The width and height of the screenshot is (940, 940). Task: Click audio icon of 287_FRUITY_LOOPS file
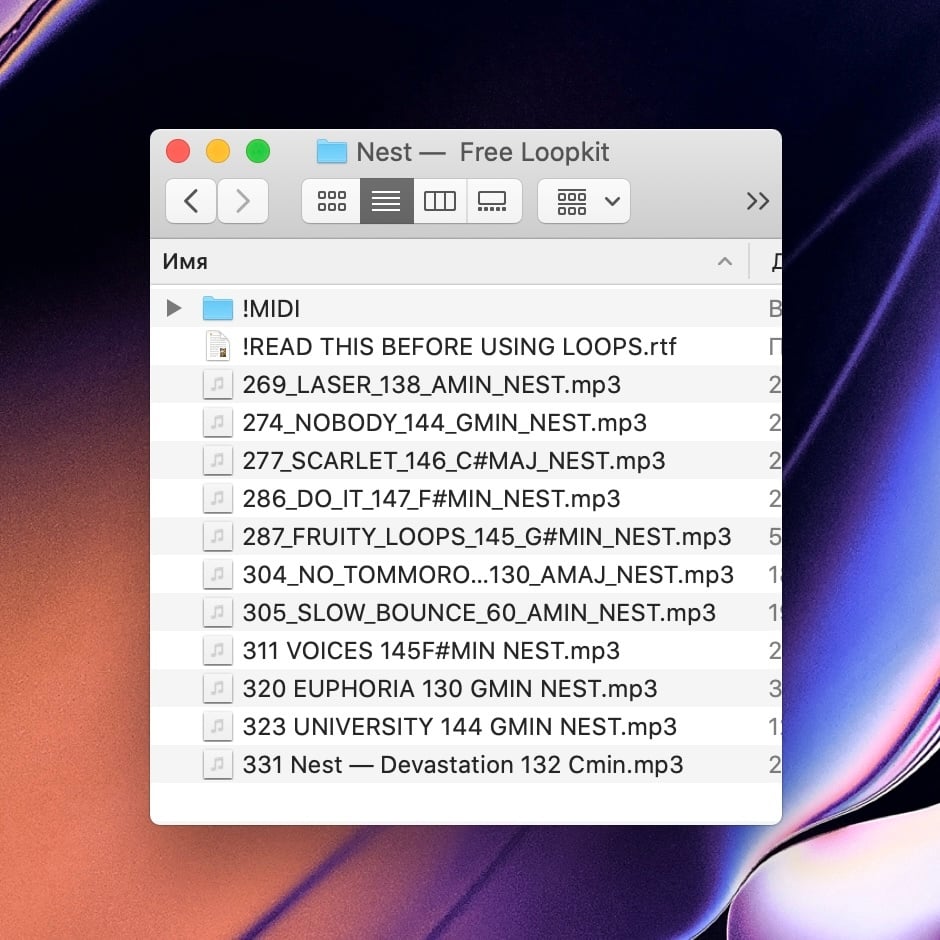pos(218,536)
